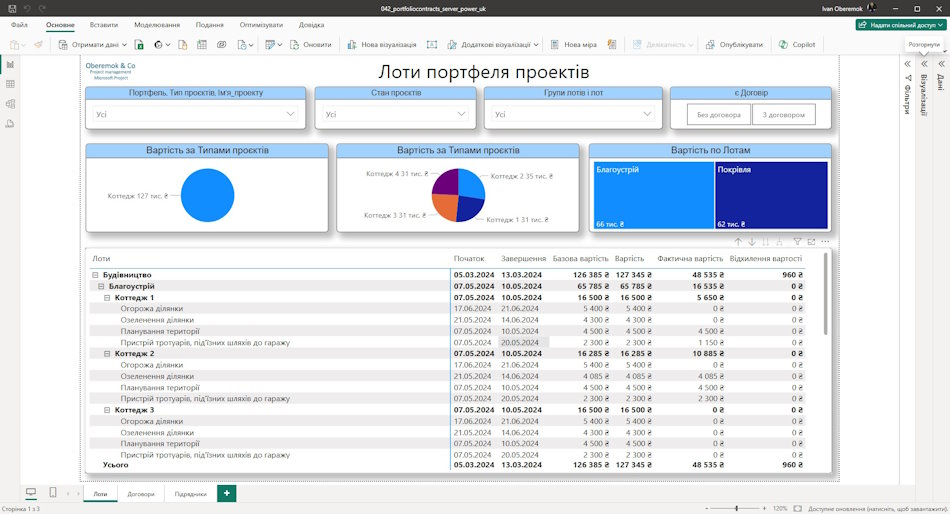Click the filter funnel icon on visual
This screenshot has height=514, width=950.
click(797, 242)
